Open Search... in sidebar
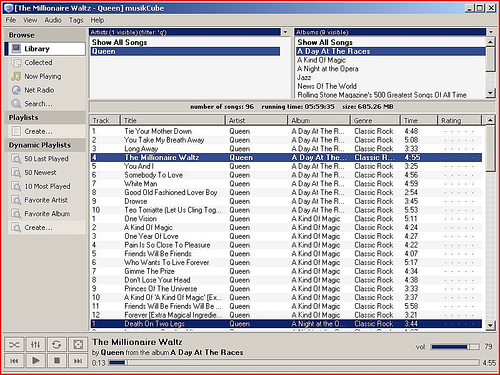The width and height of the screenshot is (500, 375). [x=47, y=104]
